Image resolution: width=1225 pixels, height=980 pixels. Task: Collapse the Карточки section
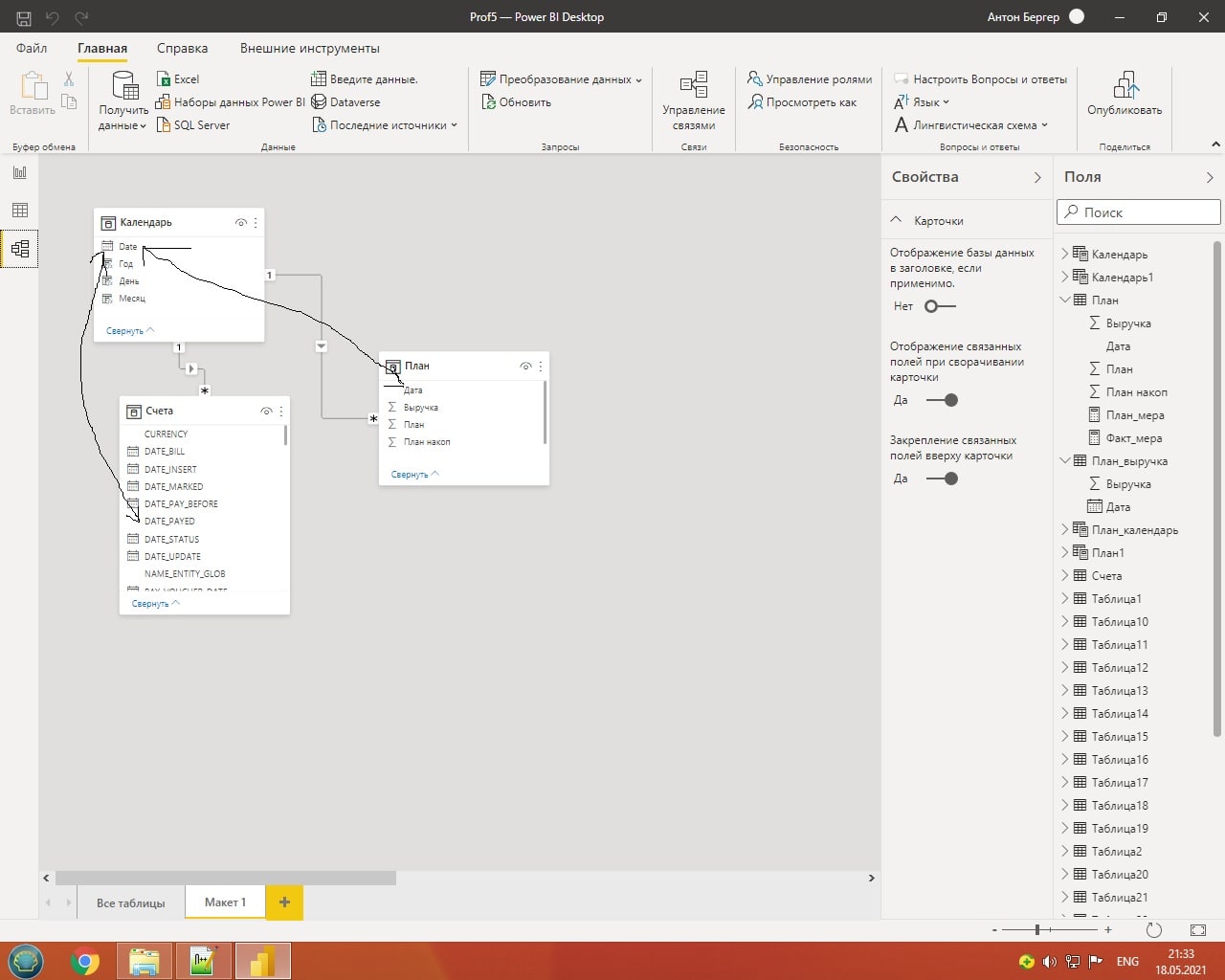pos(897,220)
